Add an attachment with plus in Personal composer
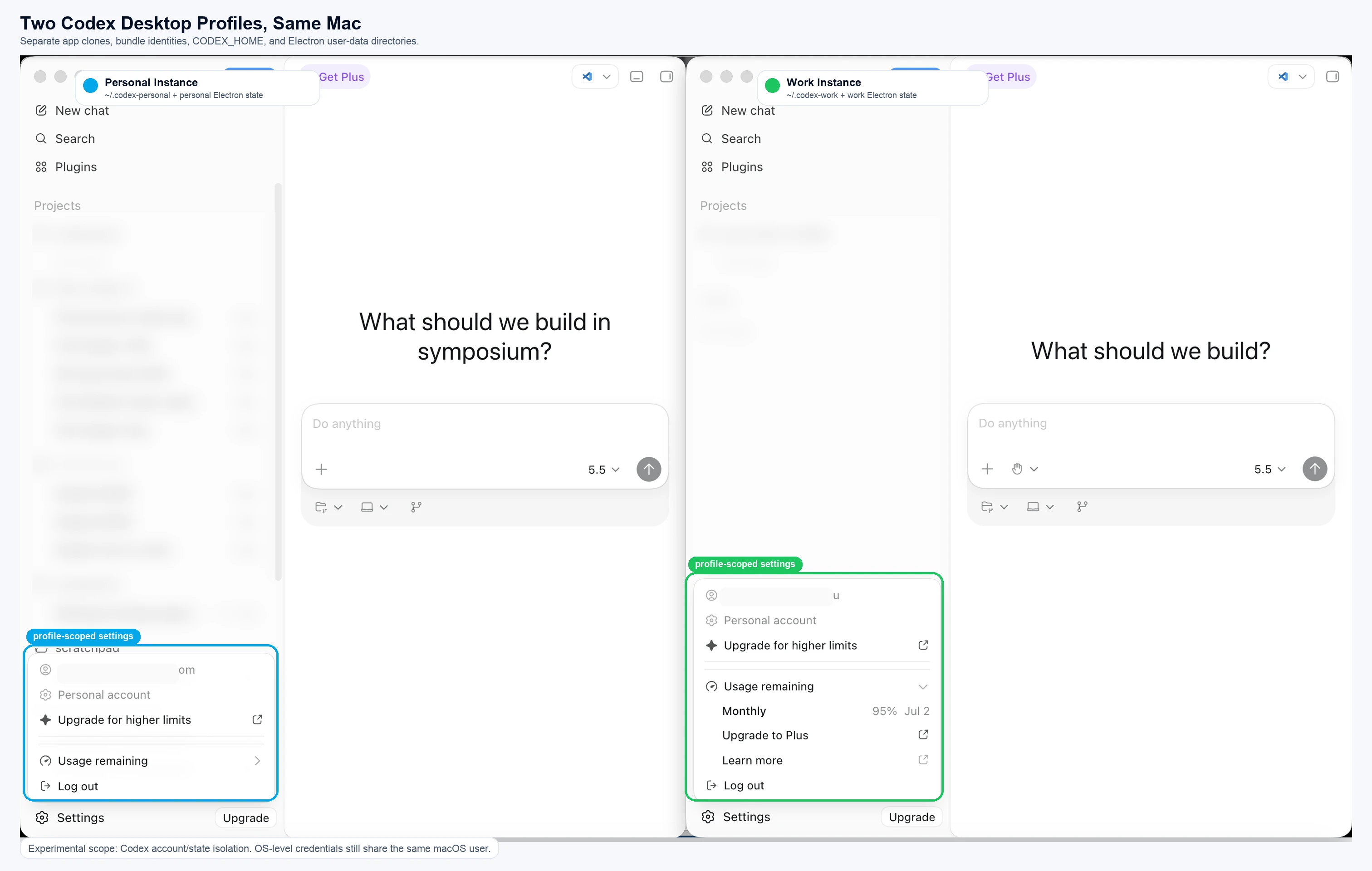This screenshot has width=1372, height=871. 321,470
